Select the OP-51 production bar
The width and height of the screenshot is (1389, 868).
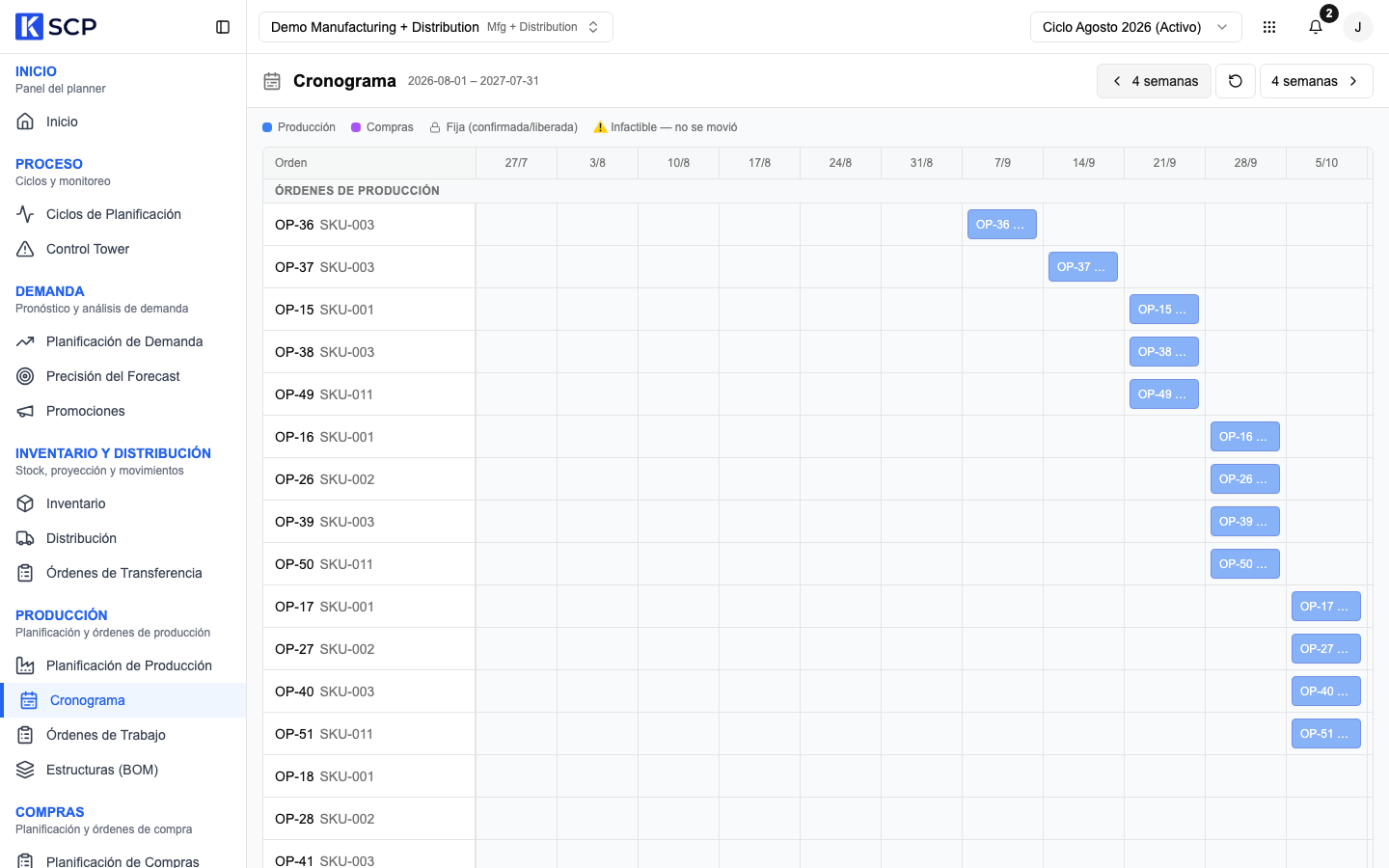point(1326,733)
